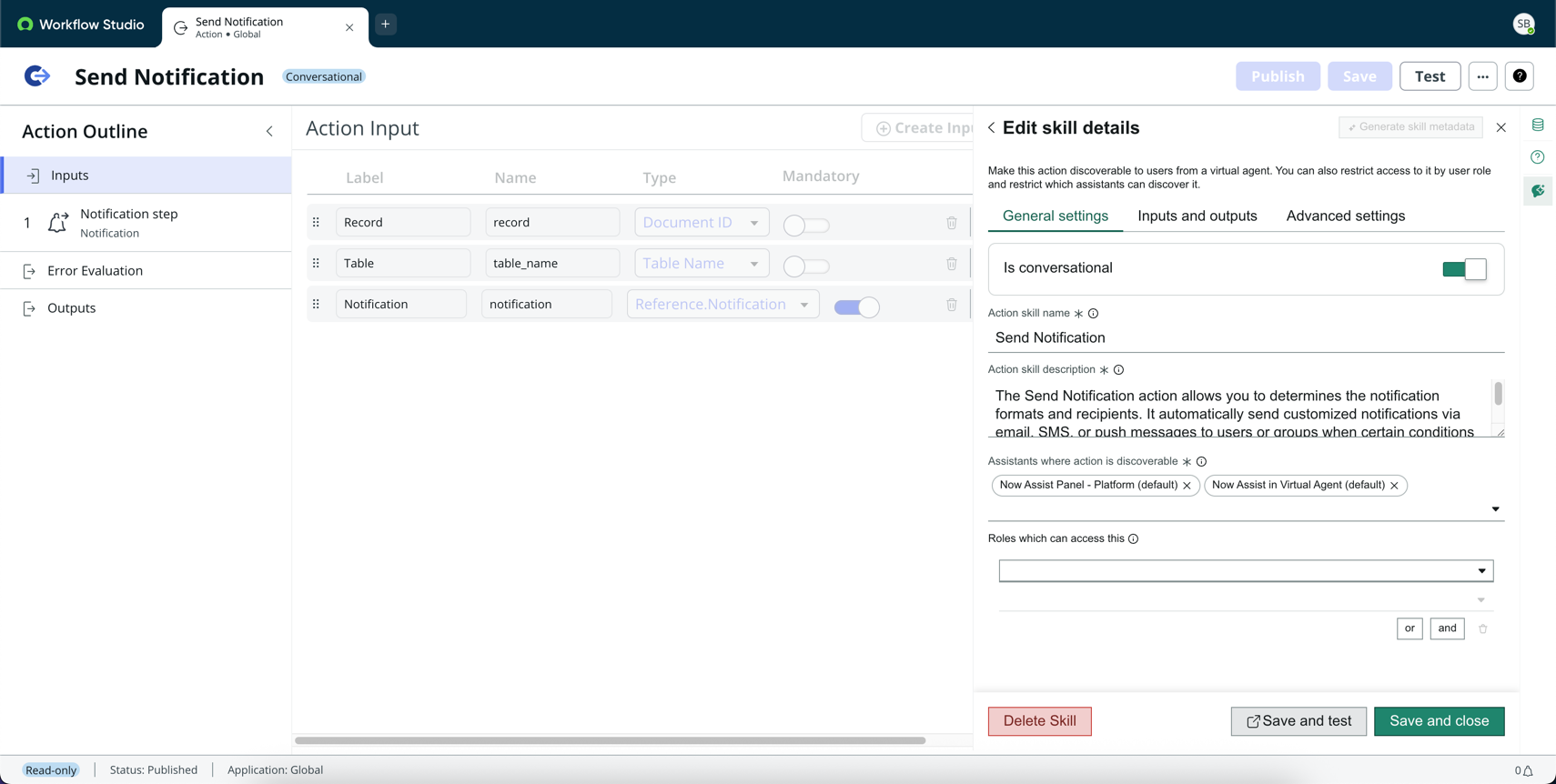Viewport: 1556px width, 784px height.
Task: Open notifications bell in status bar
Action: tap(1529, 770)
